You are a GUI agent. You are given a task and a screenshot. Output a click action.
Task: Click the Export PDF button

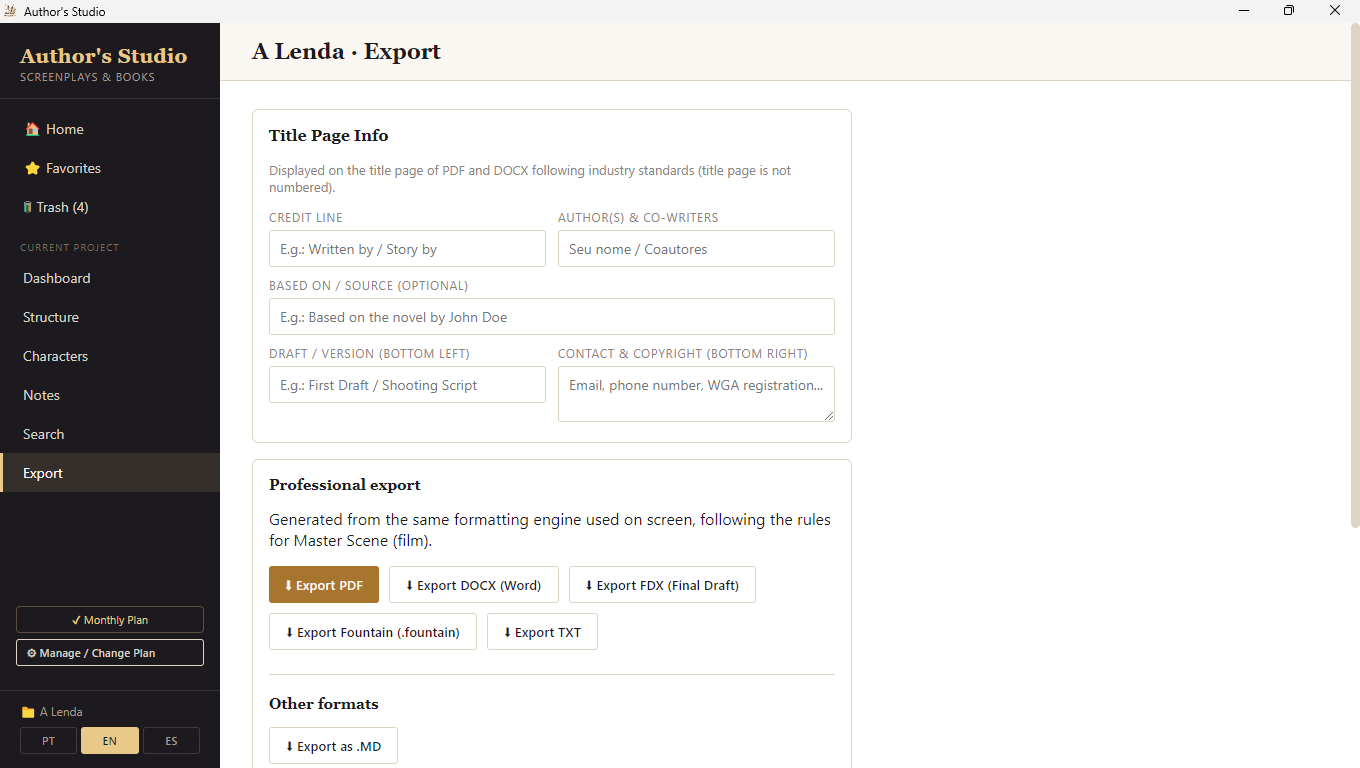324,585
